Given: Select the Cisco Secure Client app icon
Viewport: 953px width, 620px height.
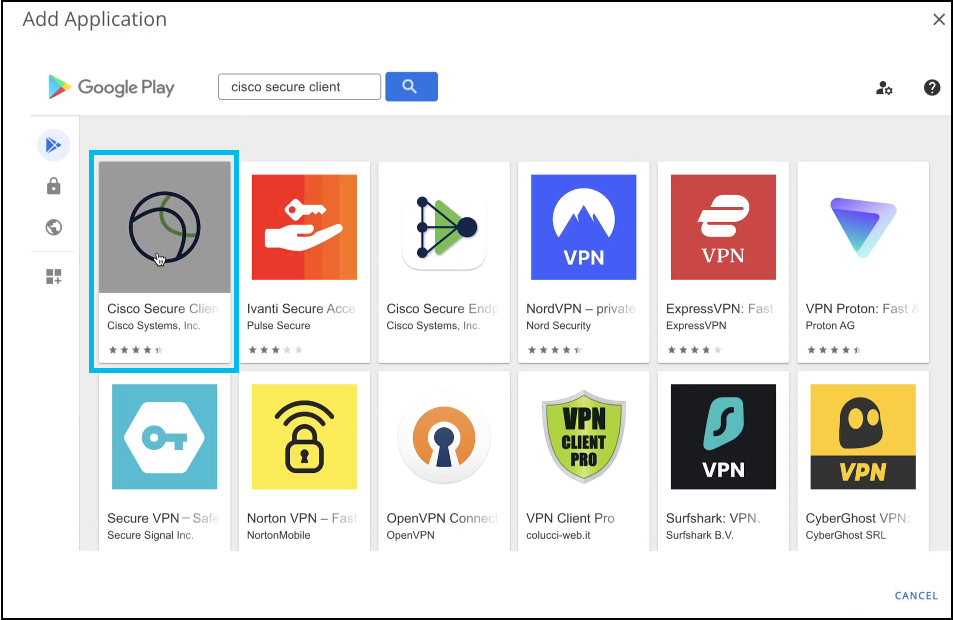Looking at the screenshot, I should point(165,227).
